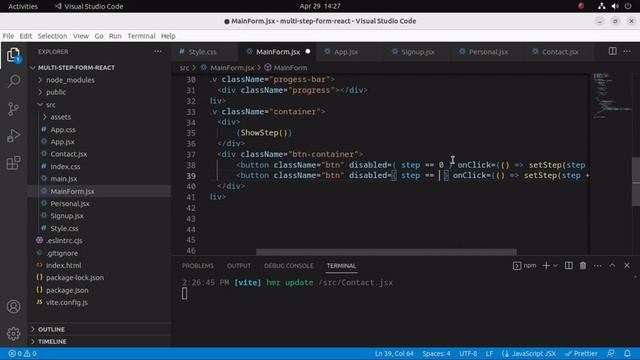Viewport: 640px width, 360px height.
Task: Add a new terminal with plus icon
Action: click(546, 266)
